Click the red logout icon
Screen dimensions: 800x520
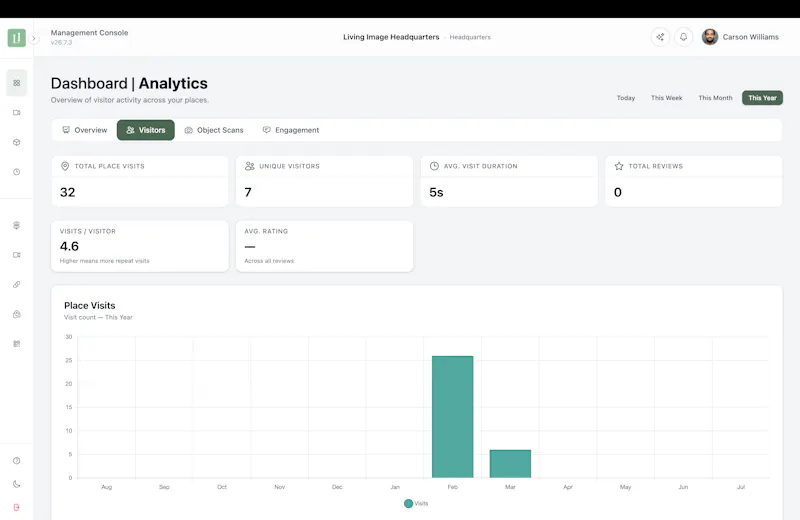coord(16,507)
